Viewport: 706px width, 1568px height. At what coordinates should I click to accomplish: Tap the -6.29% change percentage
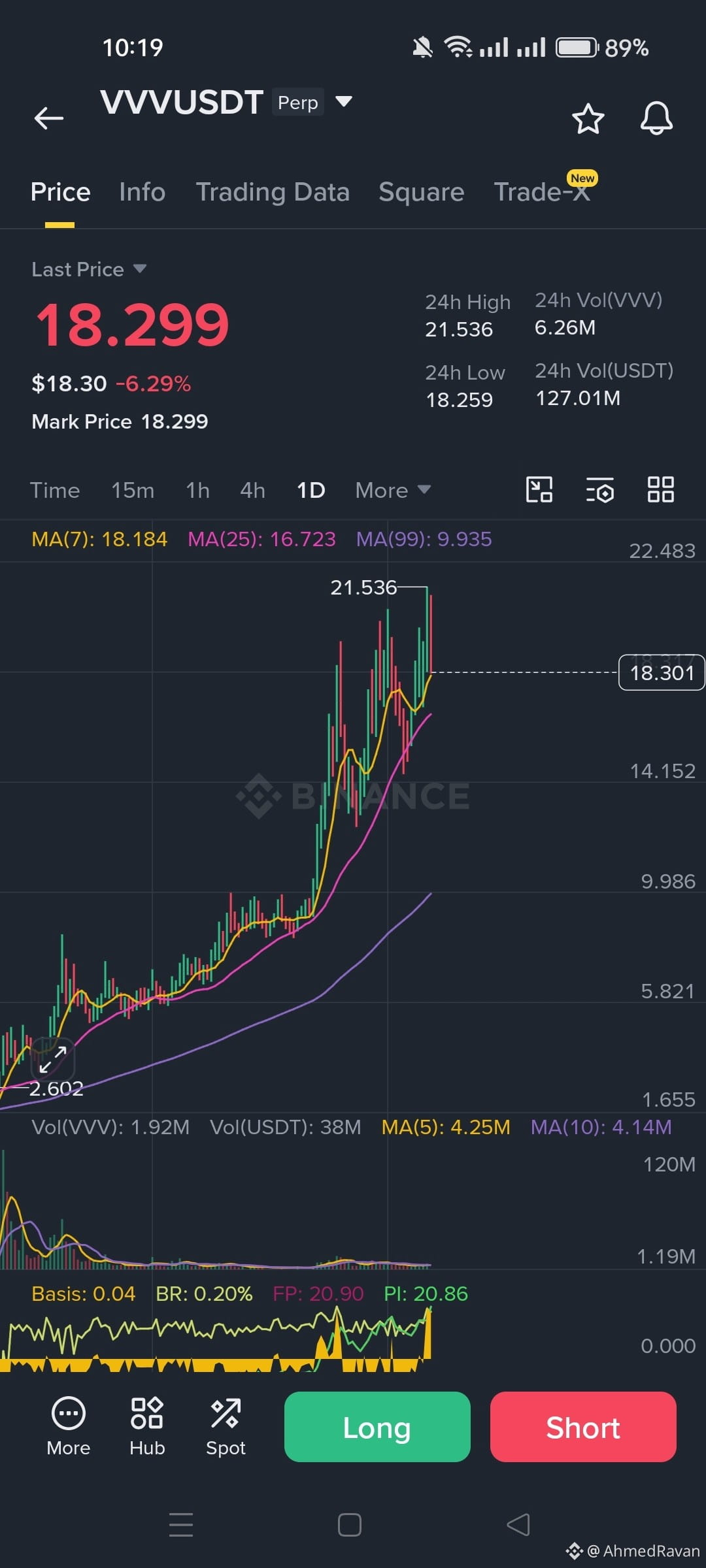pyautogui.click(x=153, y=384)
